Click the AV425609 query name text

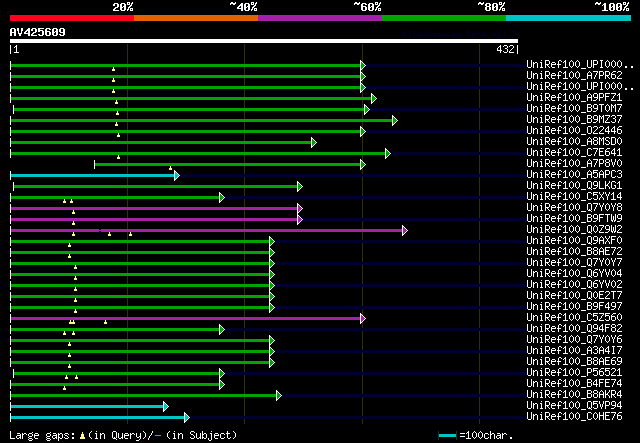click(38, 32)
